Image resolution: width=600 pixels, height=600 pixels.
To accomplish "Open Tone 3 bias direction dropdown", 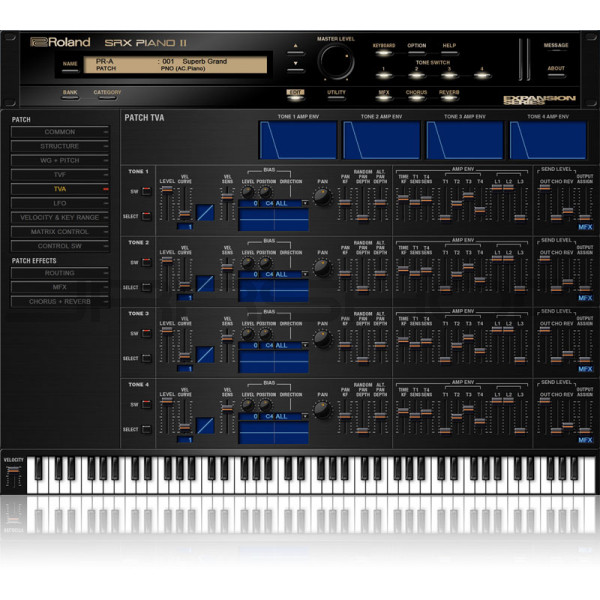I will coord(305,345).
